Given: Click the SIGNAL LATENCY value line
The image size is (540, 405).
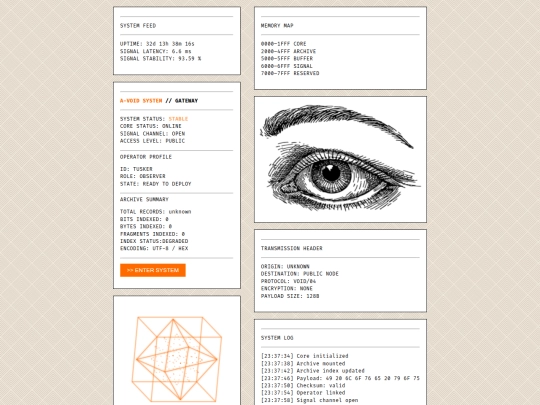Looking at the screenshot, I should (155, 51).
